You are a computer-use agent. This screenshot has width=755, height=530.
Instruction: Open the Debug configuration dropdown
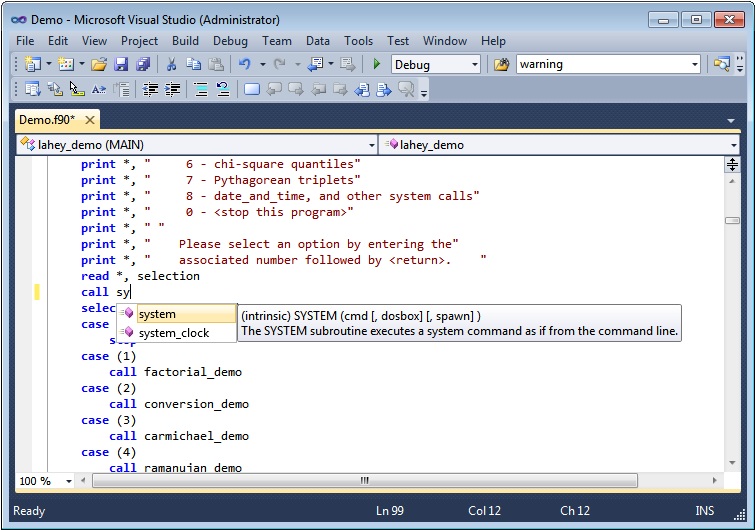pos(475,64)
